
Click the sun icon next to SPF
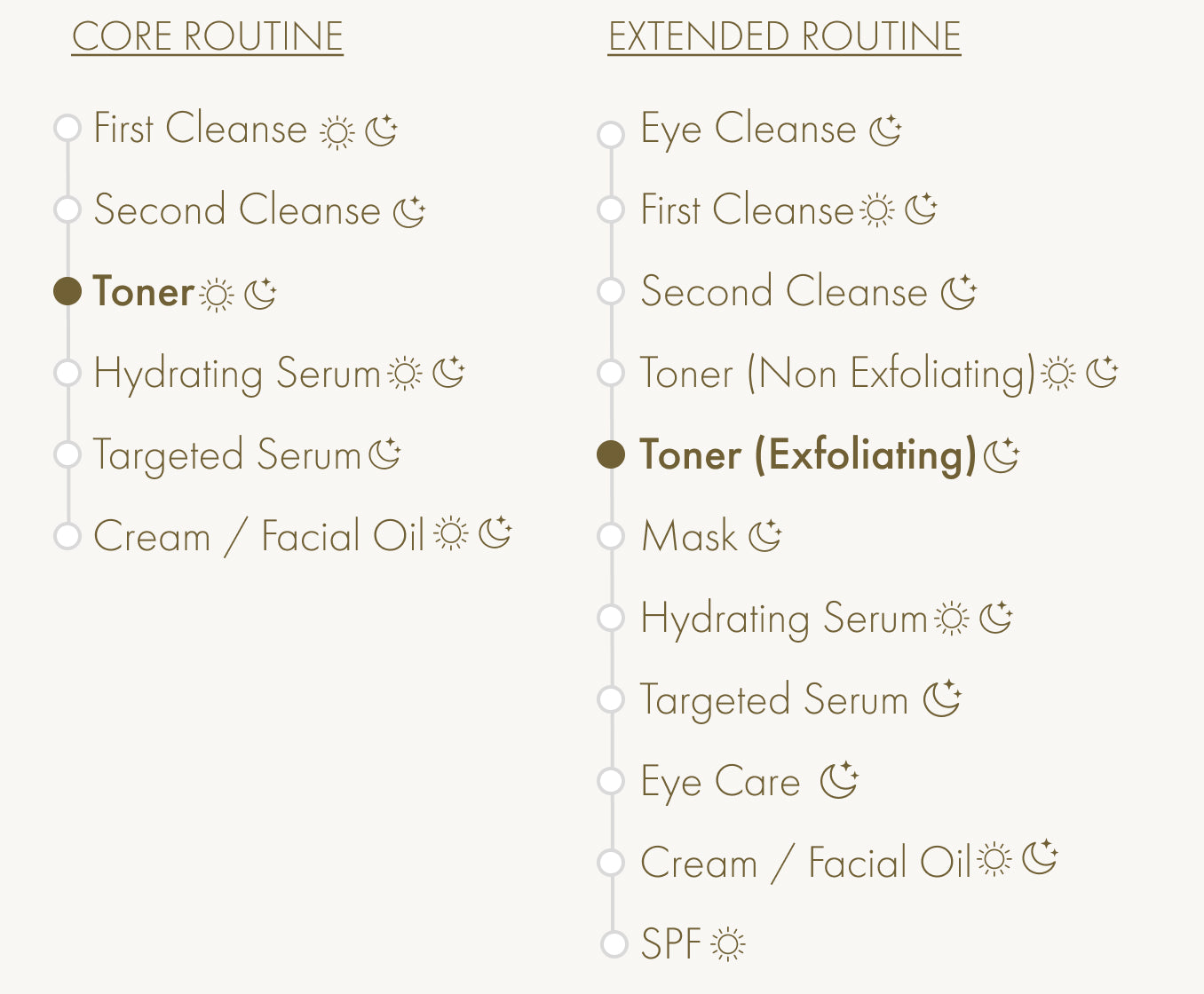pyautogui.click(x=728, y=944)
